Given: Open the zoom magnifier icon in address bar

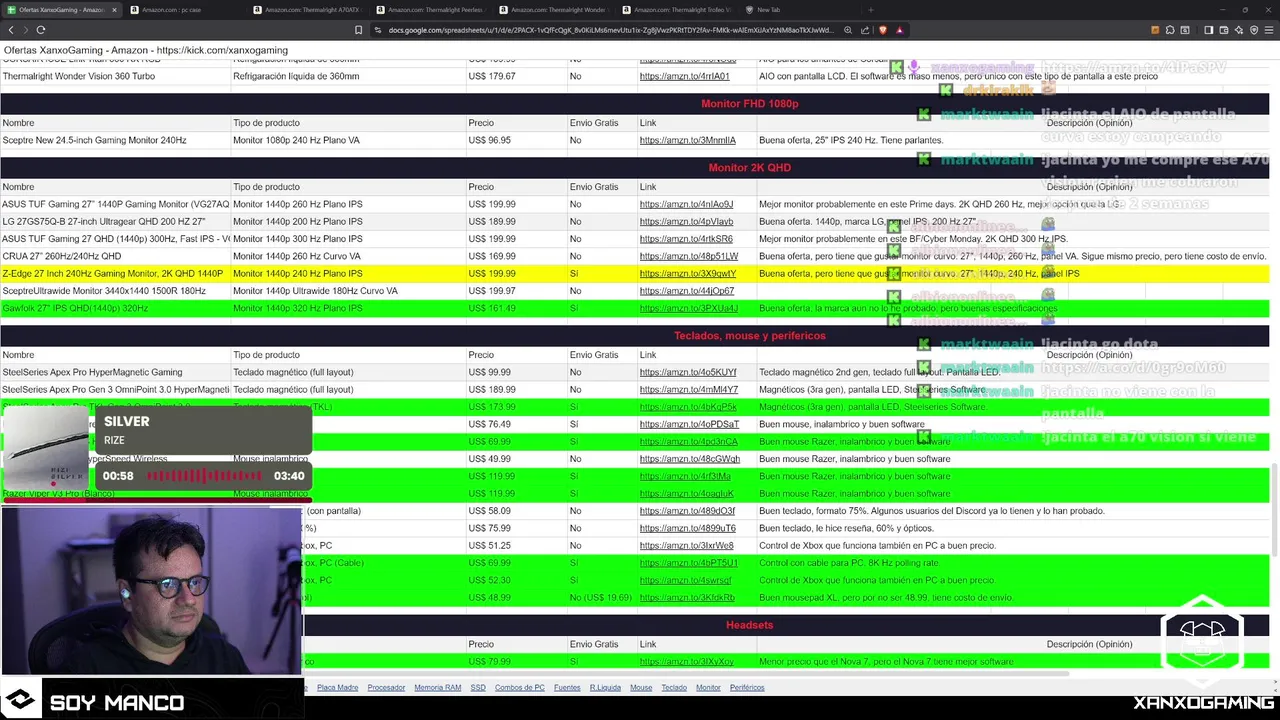Looking at the screenshot, I should tap(848, 30).
